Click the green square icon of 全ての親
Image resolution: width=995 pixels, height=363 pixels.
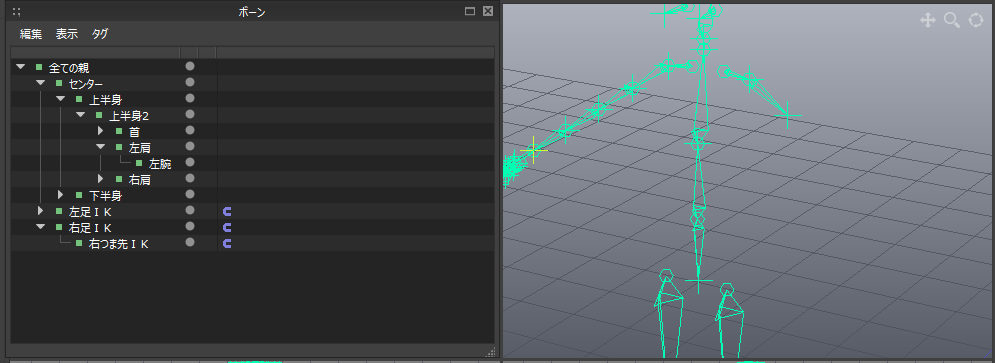[39, 67]
